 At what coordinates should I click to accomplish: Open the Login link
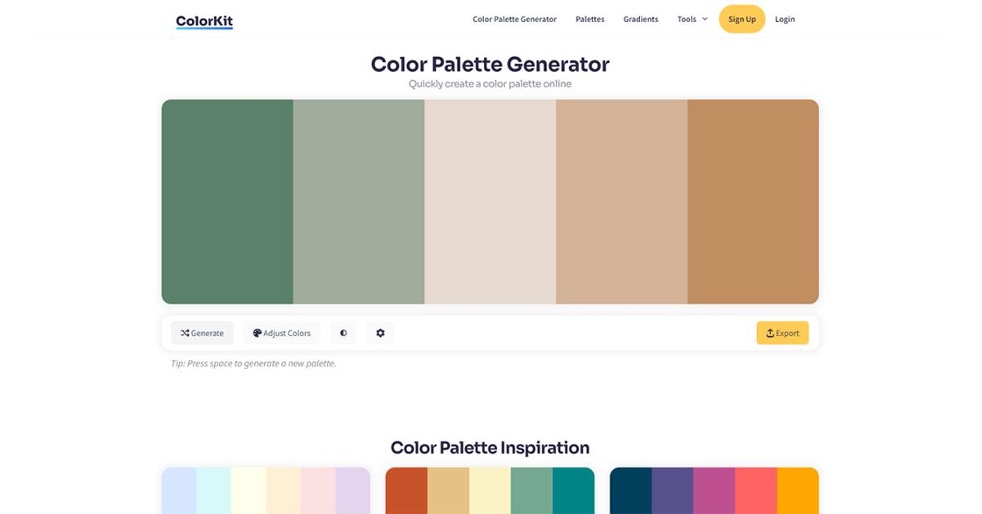click(x=785, y=19)
